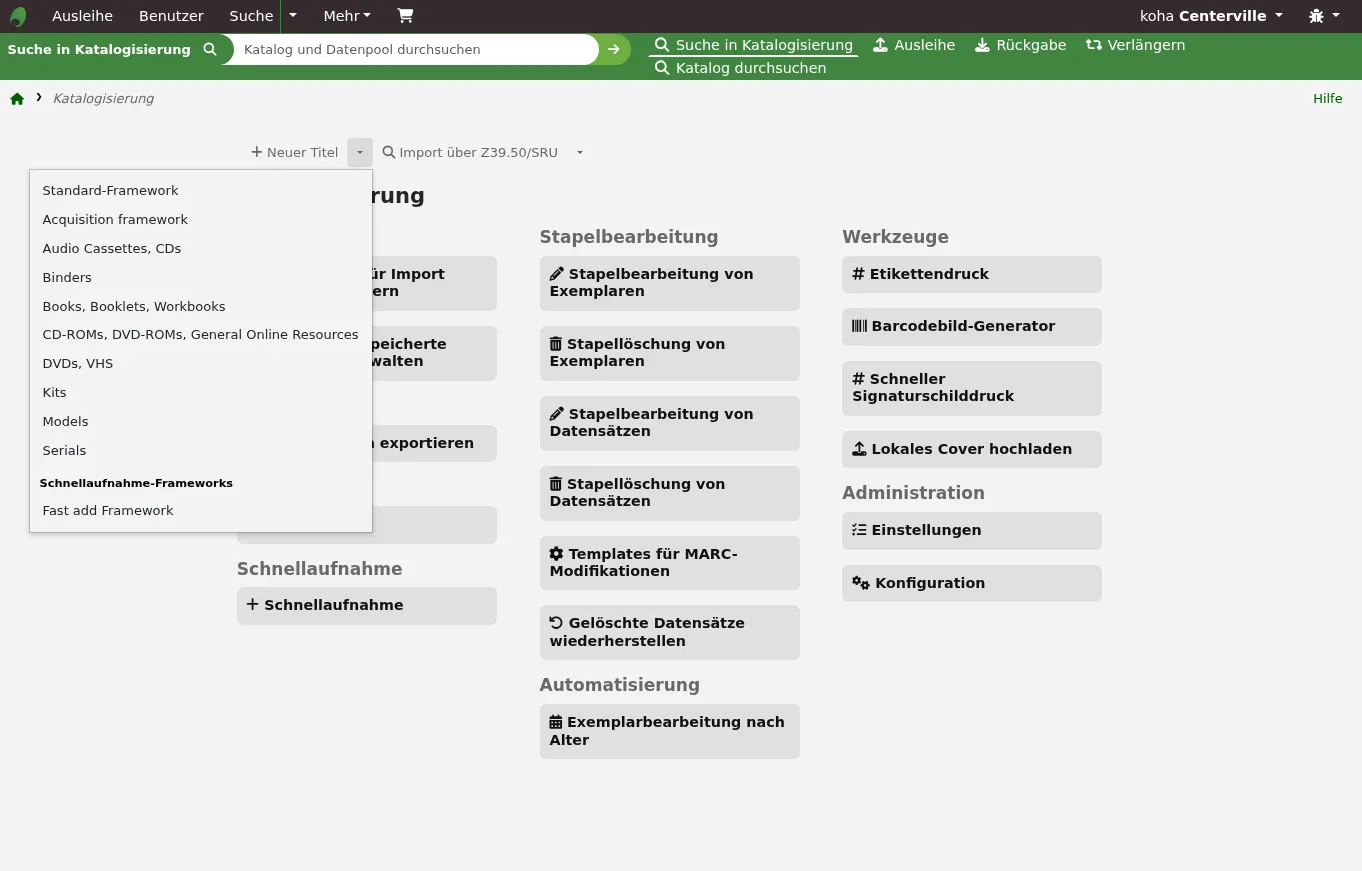Go to Benutzer in the top navigation
Screen dimensions: 1362x871
coord(171,16)
